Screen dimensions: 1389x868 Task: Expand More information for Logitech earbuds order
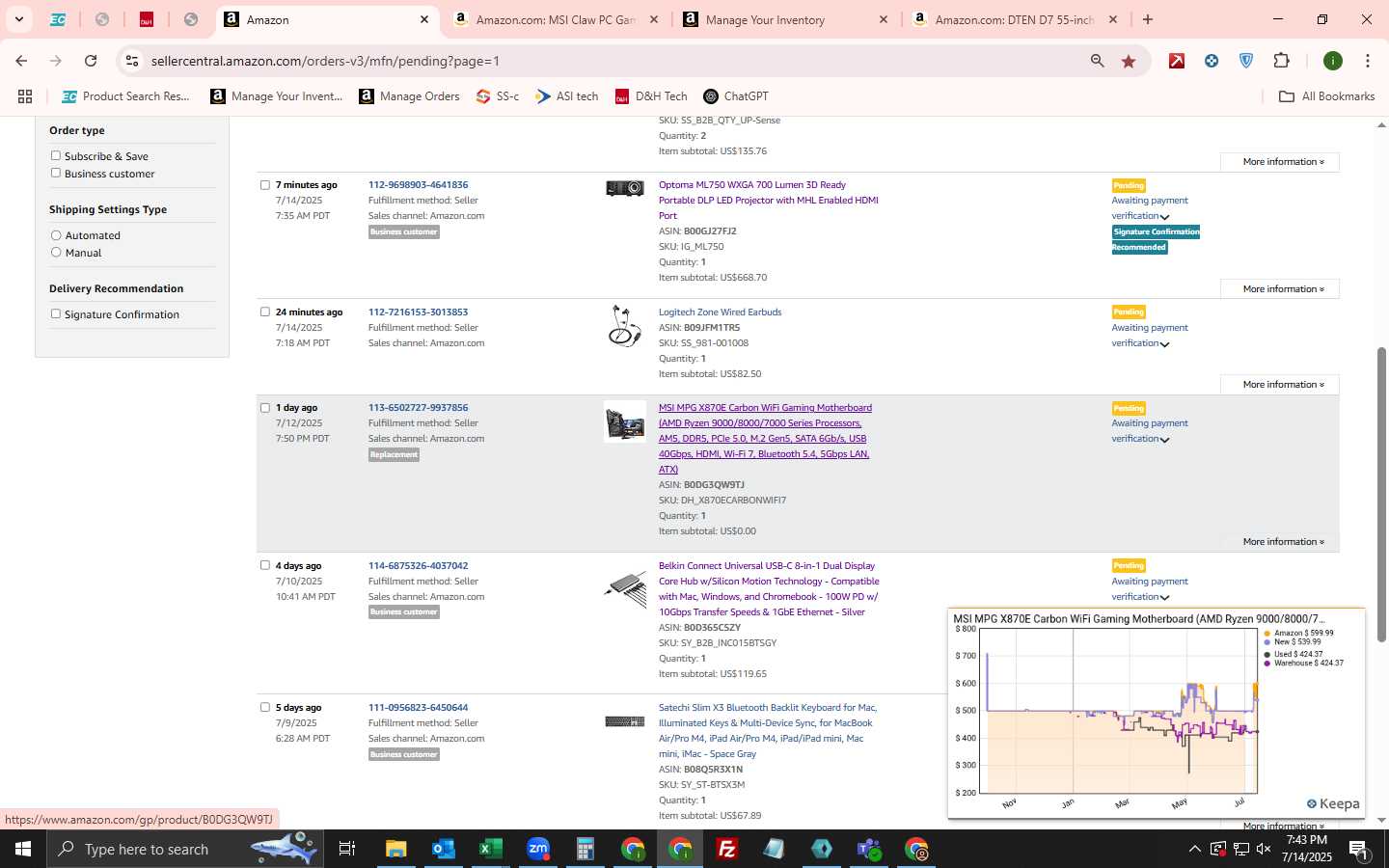[1280, 384]
